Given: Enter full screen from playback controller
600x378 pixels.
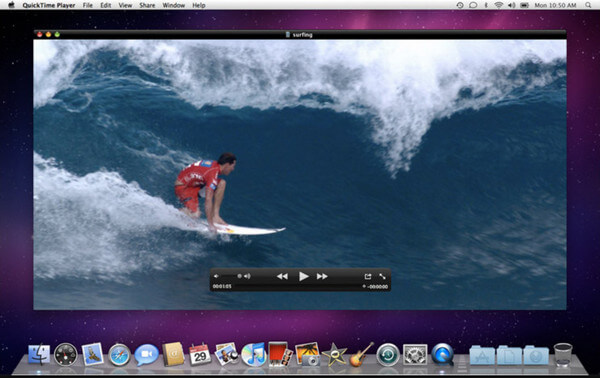Looking at the screenshot, I should [382, 276].
